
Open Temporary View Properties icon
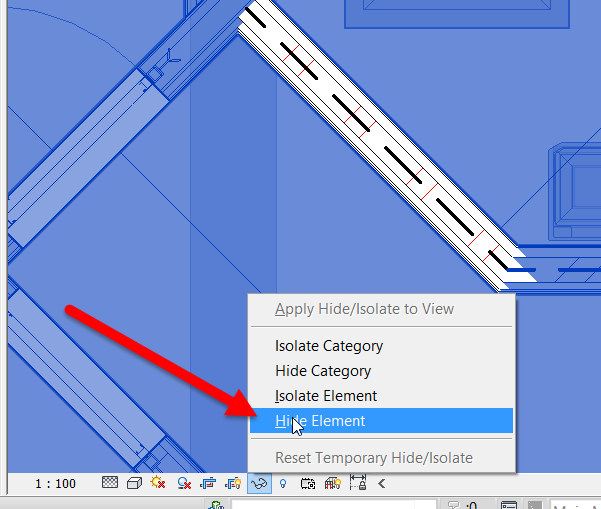click(308, 484)
